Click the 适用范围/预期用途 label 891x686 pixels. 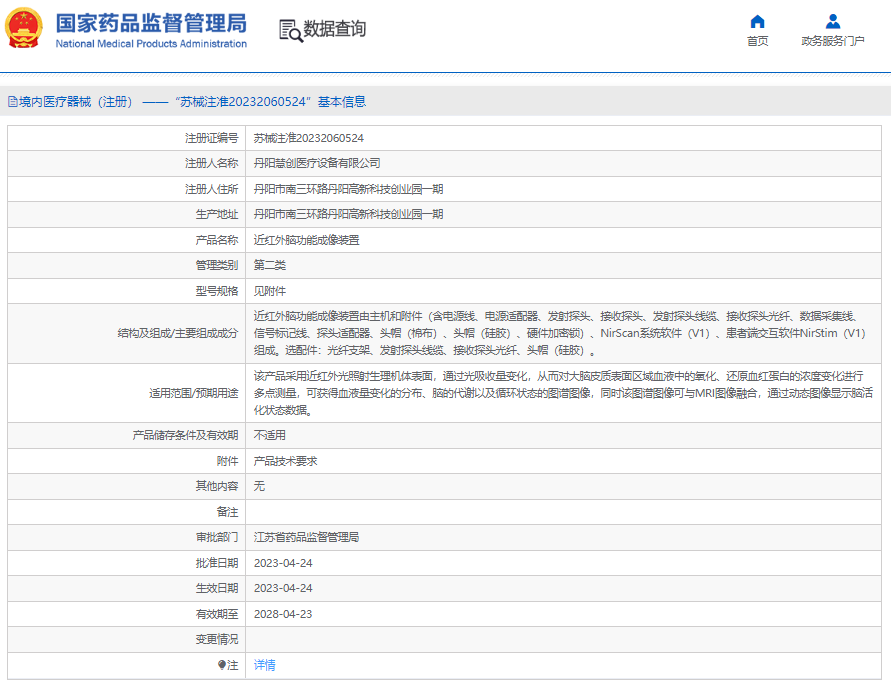[193, 393]
